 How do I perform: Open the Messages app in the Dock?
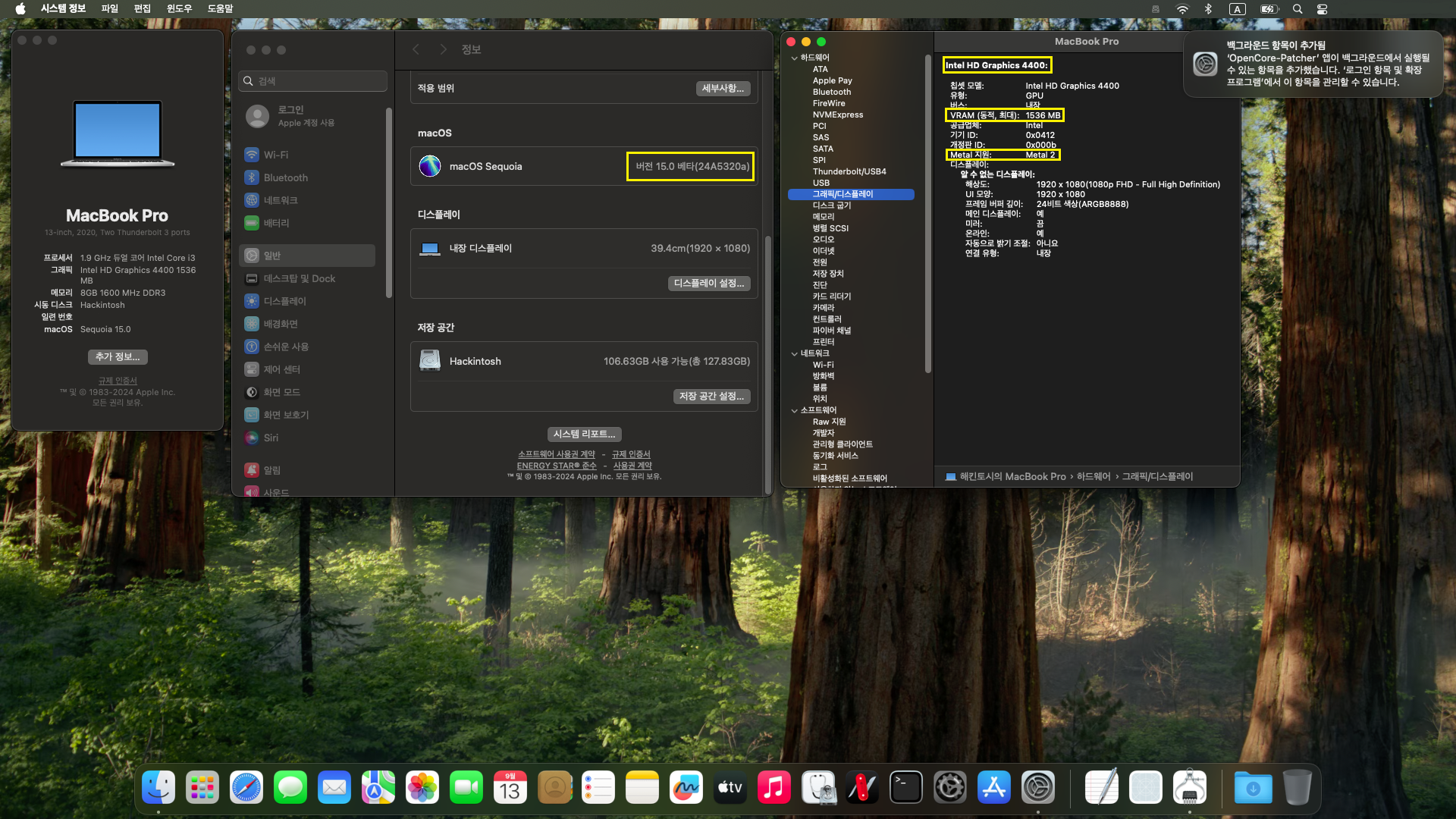tap(290, 788)
